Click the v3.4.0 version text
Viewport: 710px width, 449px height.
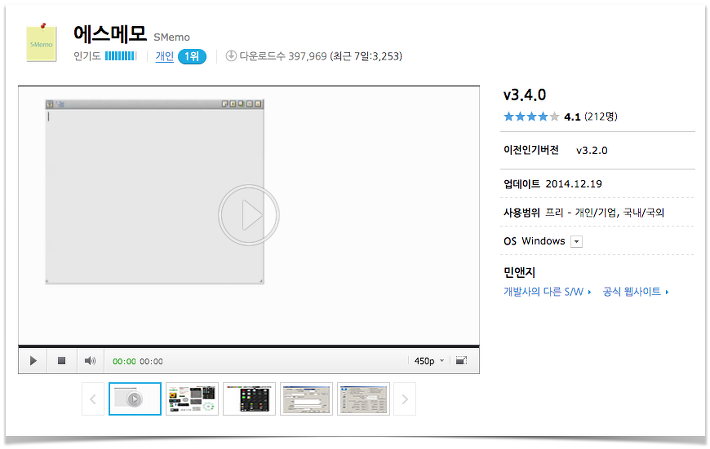pos(525,95)
